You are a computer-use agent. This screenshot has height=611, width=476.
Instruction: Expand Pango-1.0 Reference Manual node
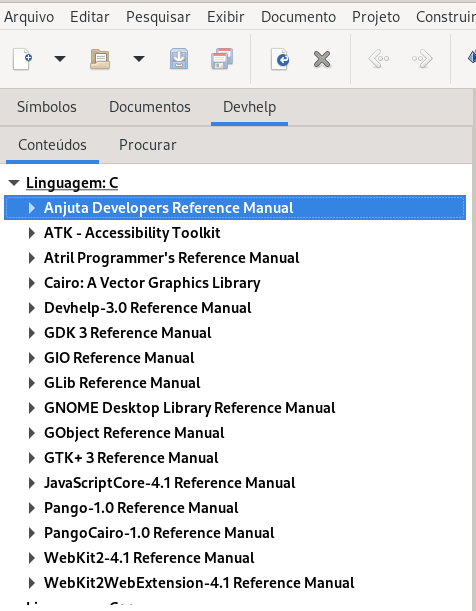pyautogui.click(x=32, y=508)
